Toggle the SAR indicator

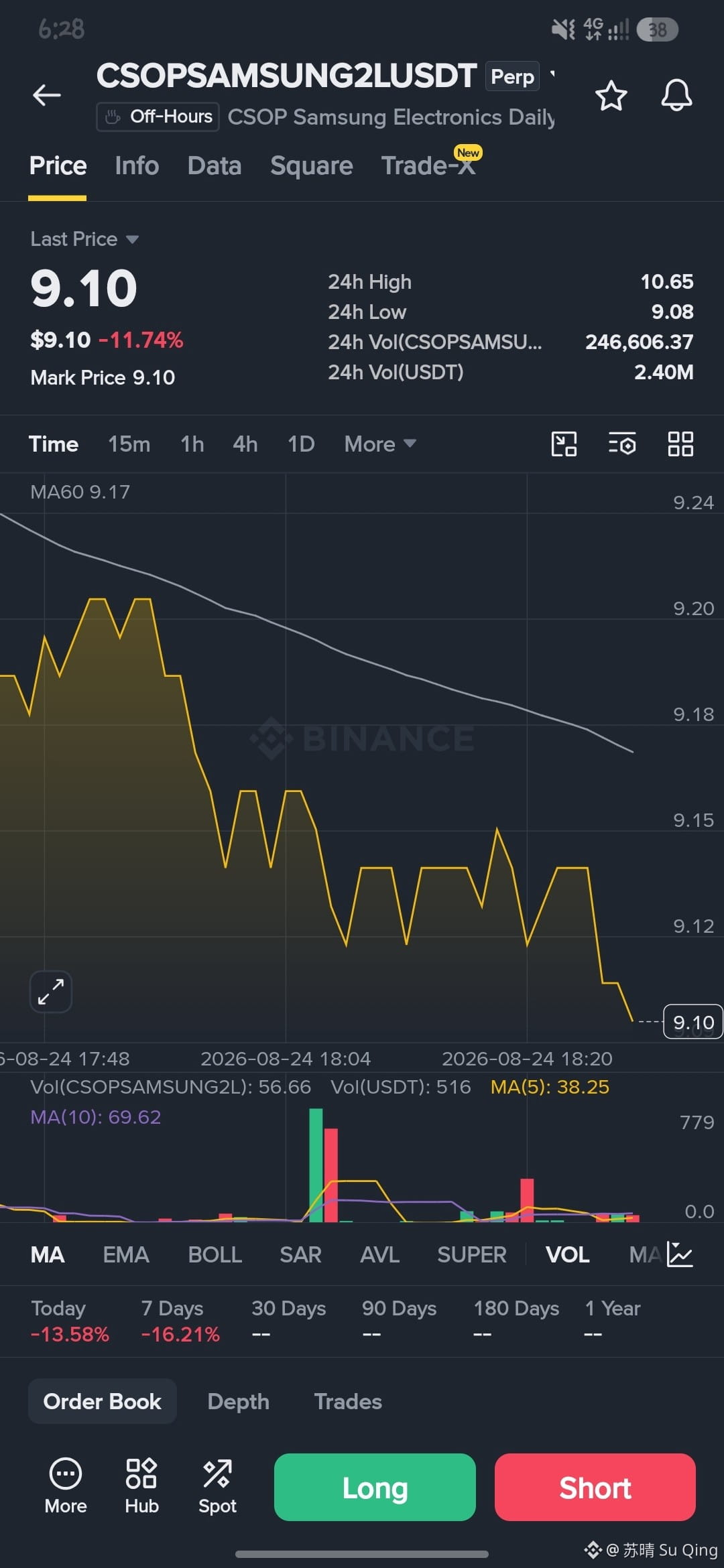point(301,1254)
